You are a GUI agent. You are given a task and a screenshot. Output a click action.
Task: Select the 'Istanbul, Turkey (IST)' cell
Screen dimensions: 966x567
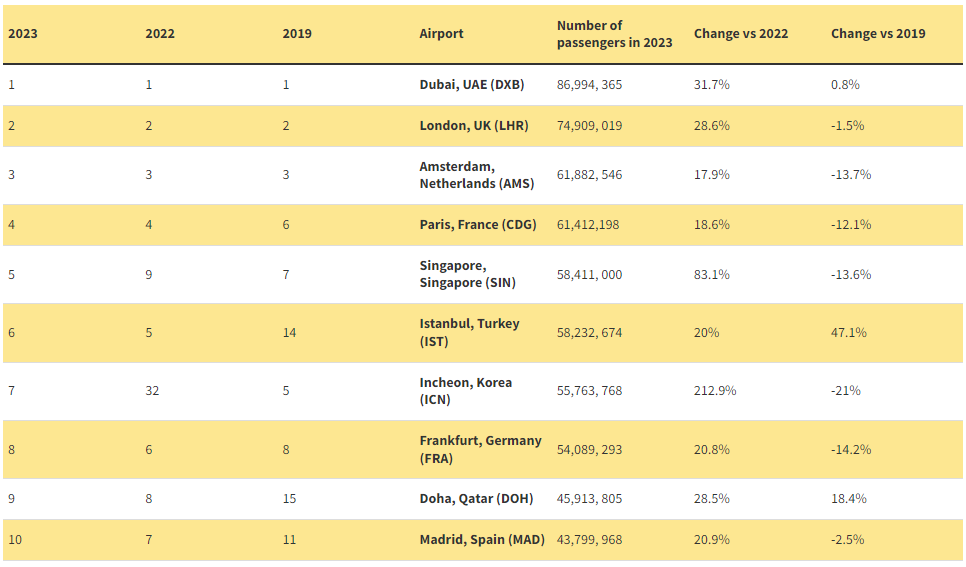469,332
